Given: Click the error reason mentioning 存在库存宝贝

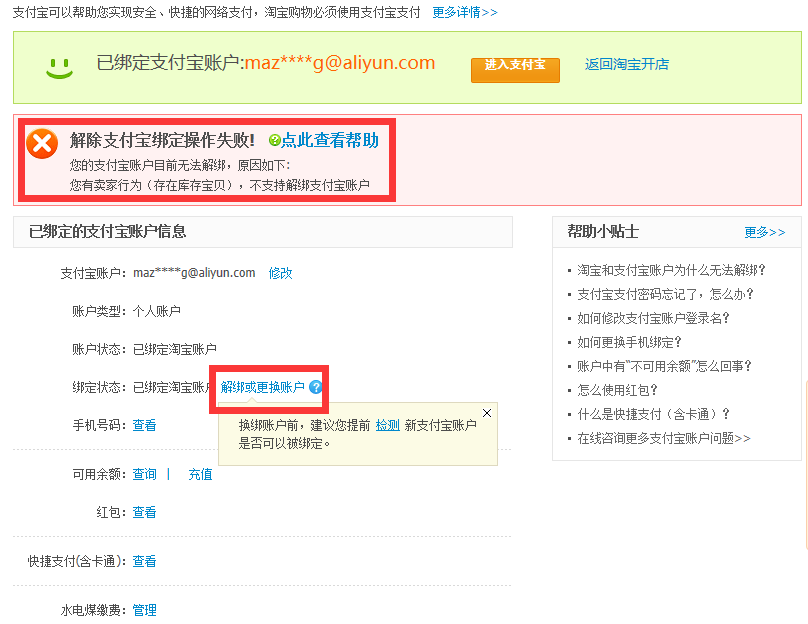Looking at the screenshot, I should tap(220, 185).
